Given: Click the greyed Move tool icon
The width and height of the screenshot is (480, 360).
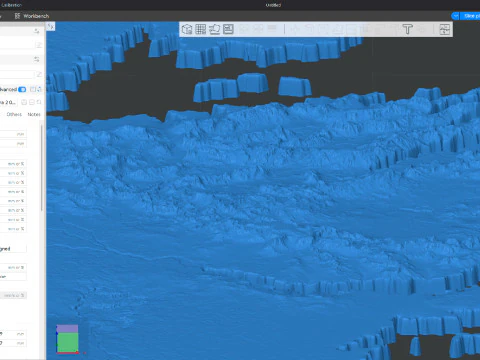Looking at the screenshot, I should click(x=295, y=29).
